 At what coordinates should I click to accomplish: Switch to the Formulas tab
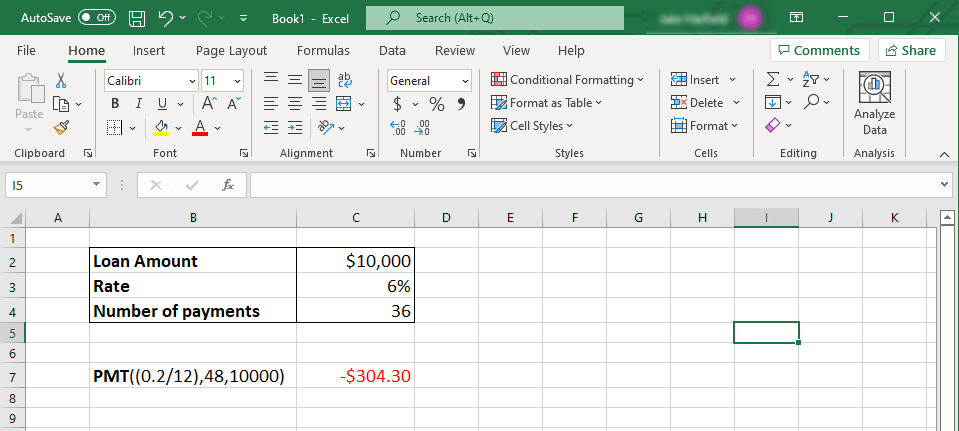point(323,51)
